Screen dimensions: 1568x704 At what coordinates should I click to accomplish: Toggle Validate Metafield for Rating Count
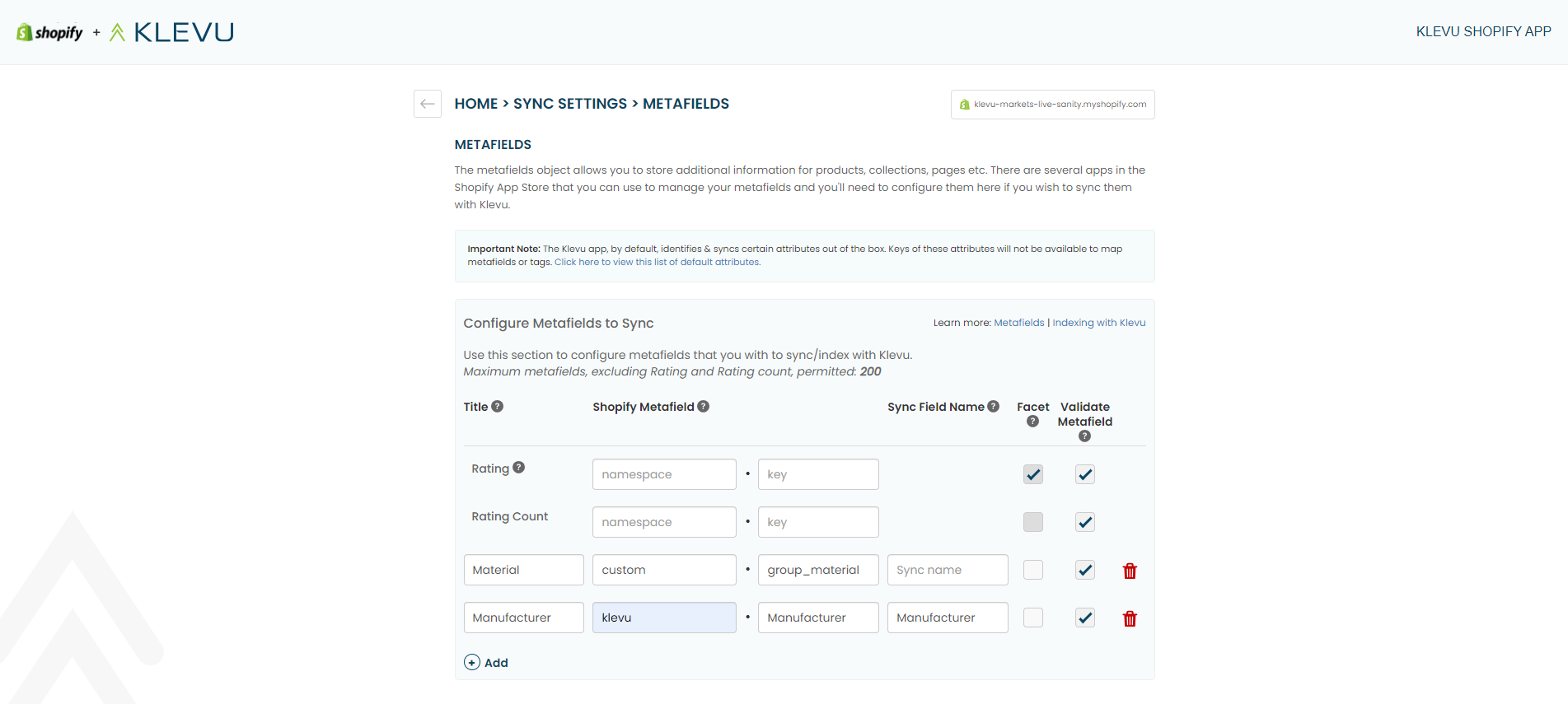pos(1084,522)
